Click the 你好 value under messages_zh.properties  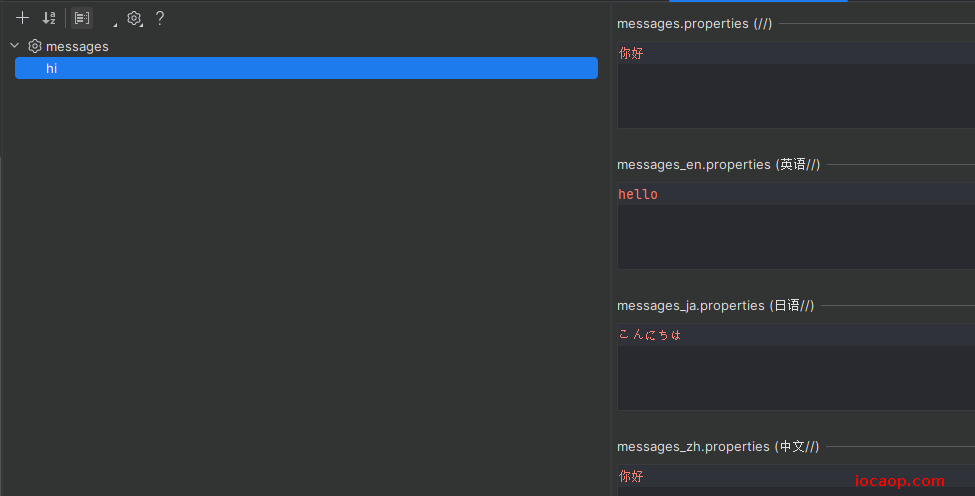pos(631,476)
